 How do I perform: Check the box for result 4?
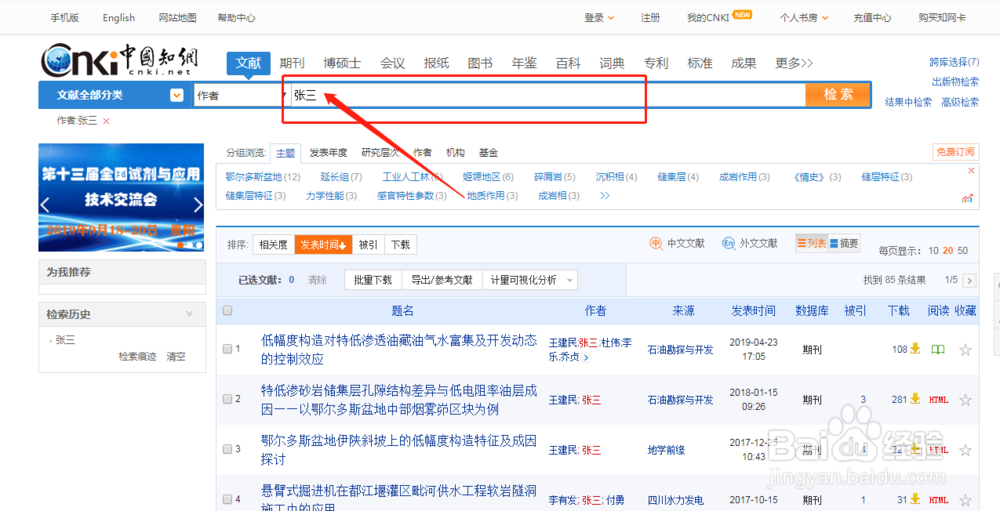pos(227,500)
